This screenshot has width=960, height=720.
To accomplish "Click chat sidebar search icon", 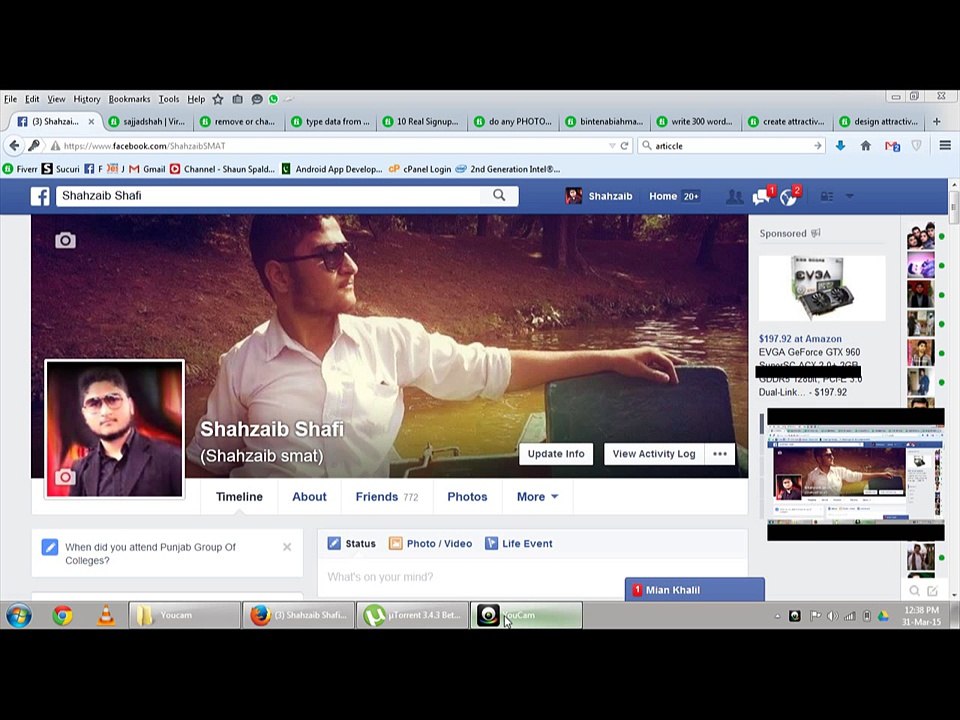I will point(914,591).
